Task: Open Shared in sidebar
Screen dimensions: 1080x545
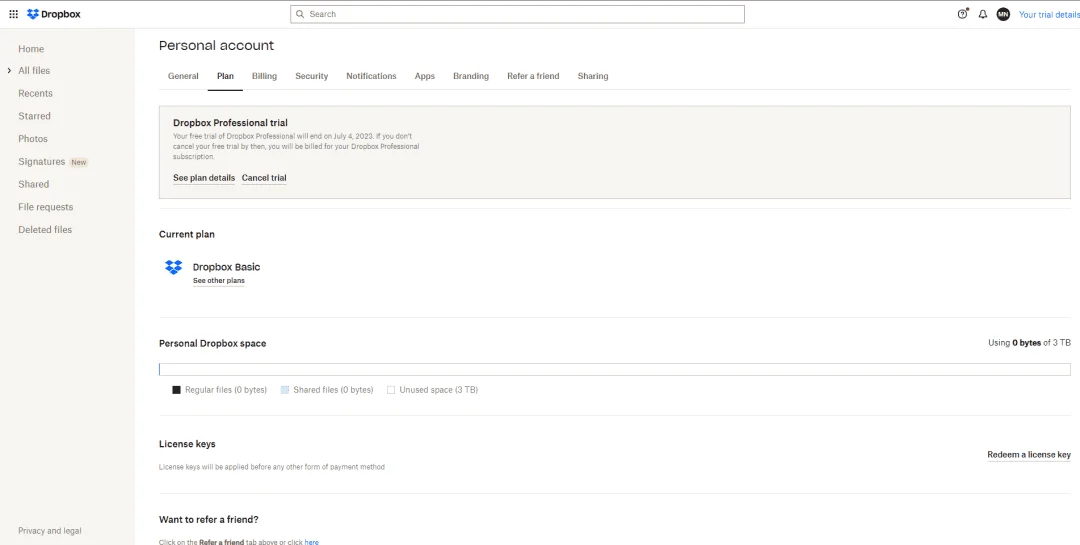Action: click(x=34, y=184)
